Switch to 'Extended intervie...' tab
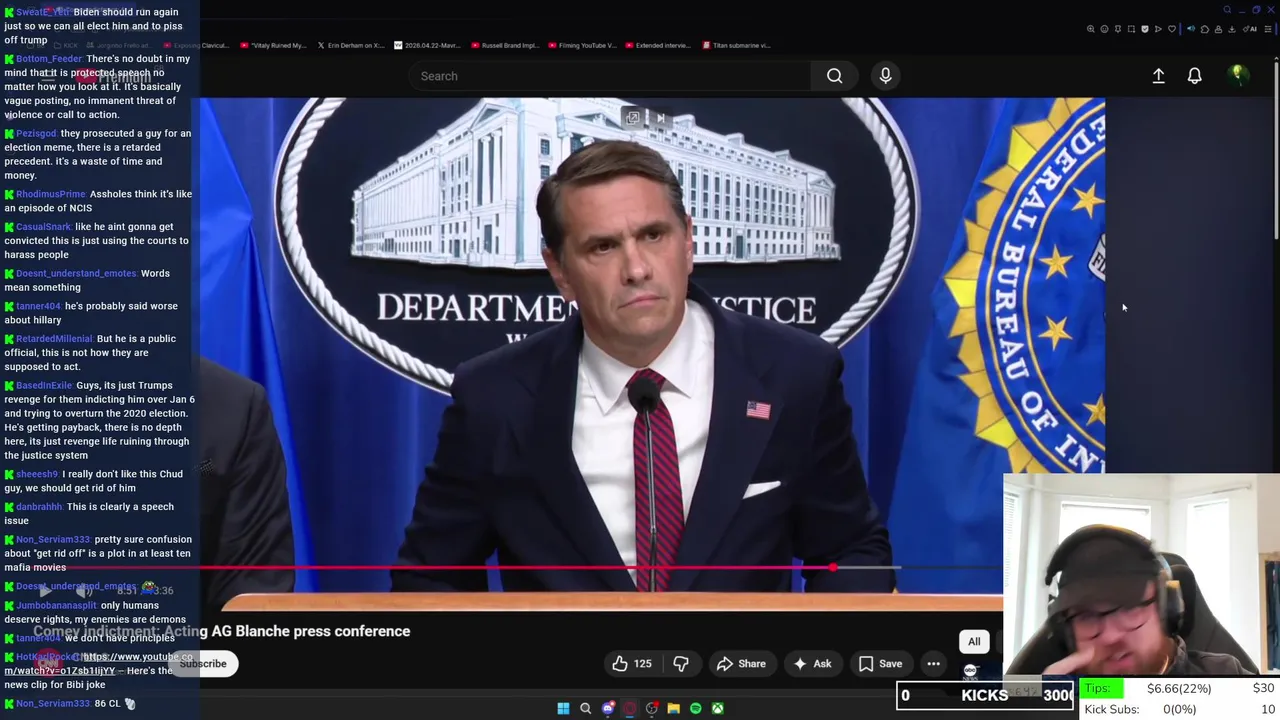The width and height of the screenshot is (1280, 720). [x=659, y=45]
